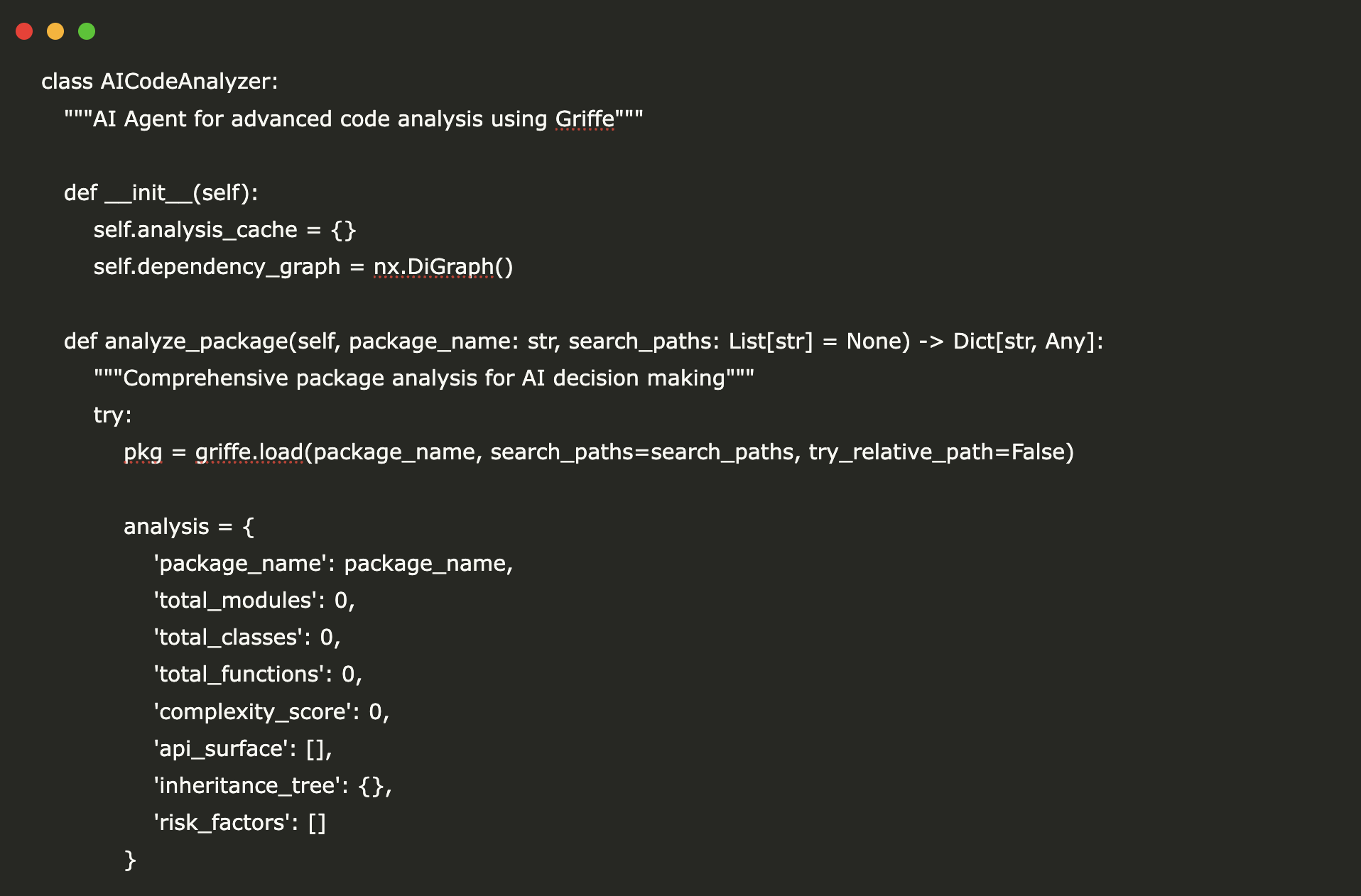Click the 'total_modules' dictionary key
The height and width of the screenshot is (896, 1361).
pos(235,601)
